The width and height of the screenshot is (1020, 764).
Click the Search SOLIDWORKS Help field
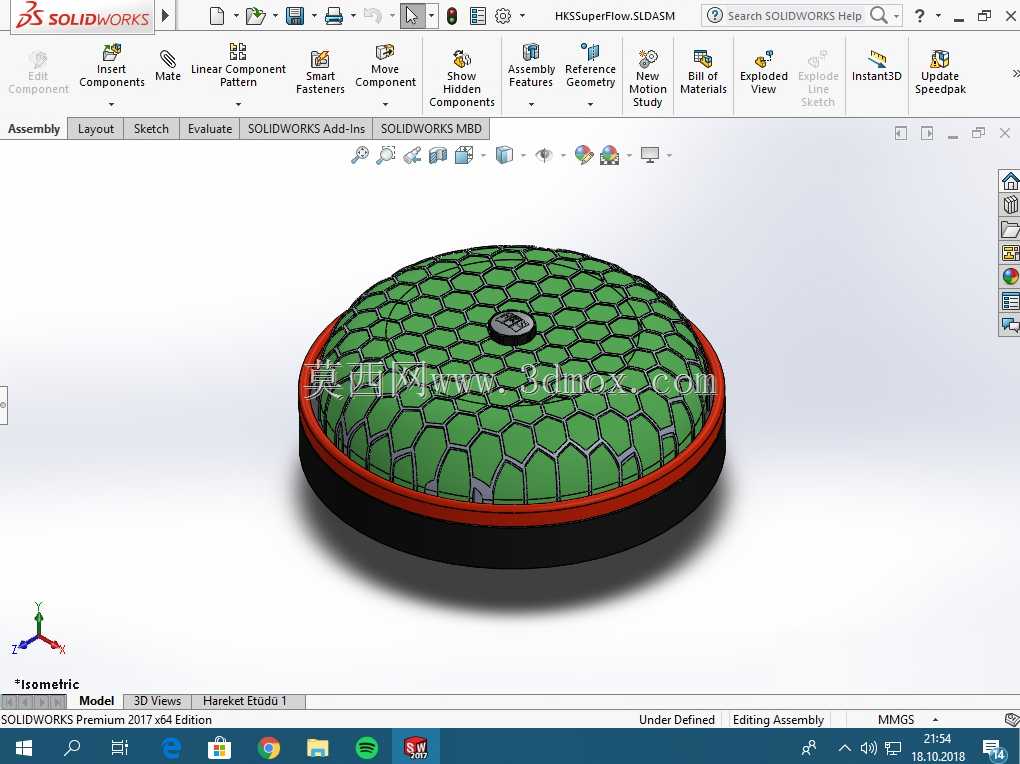[x=795, y=16]
